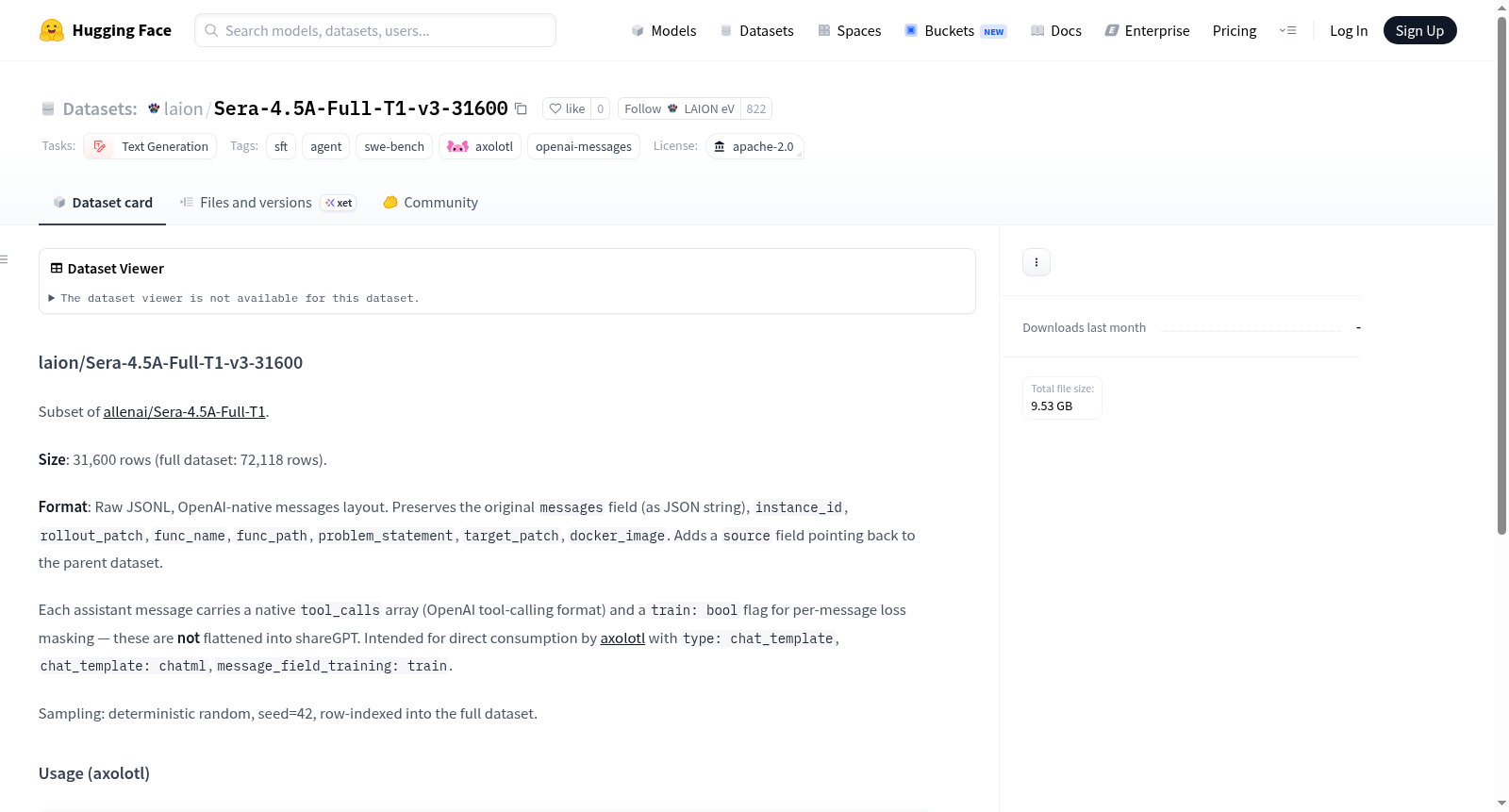Screen dimensions: 1509x812
Task: Click the Usage (axolotl) heading
Action: point(94,773)
